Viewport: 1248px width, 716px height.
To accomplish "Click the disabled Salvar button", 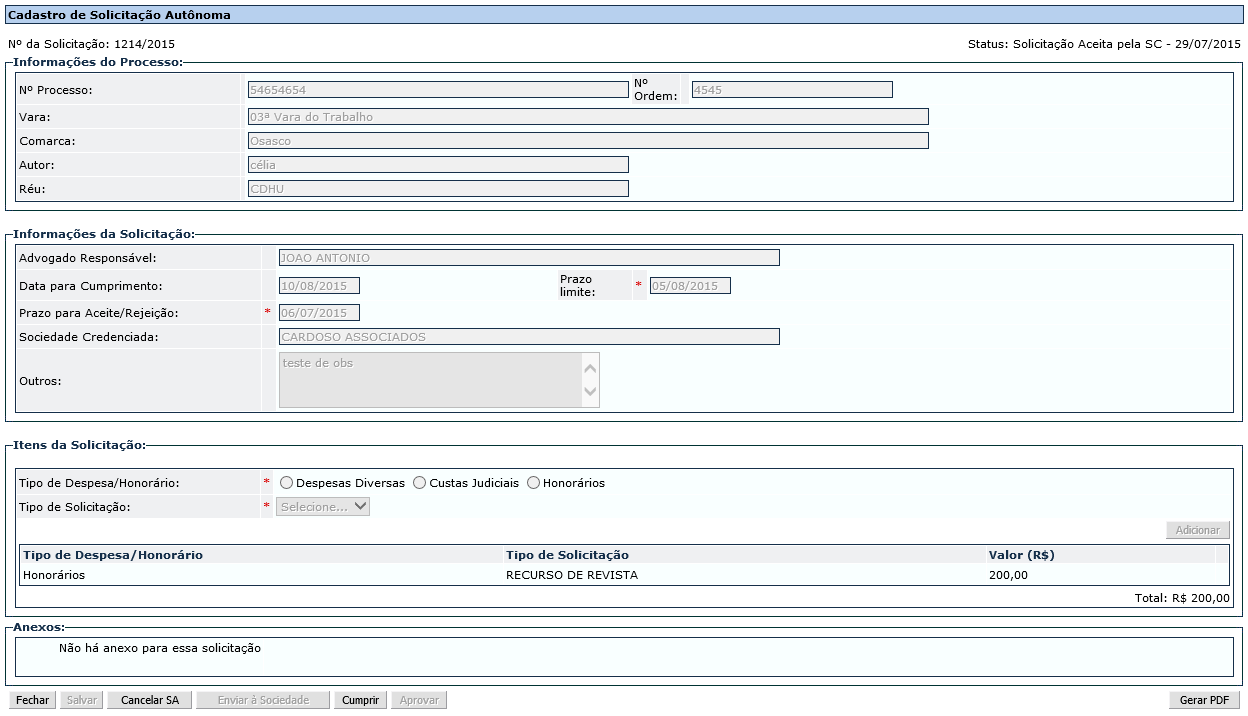I will coord(81,700).
